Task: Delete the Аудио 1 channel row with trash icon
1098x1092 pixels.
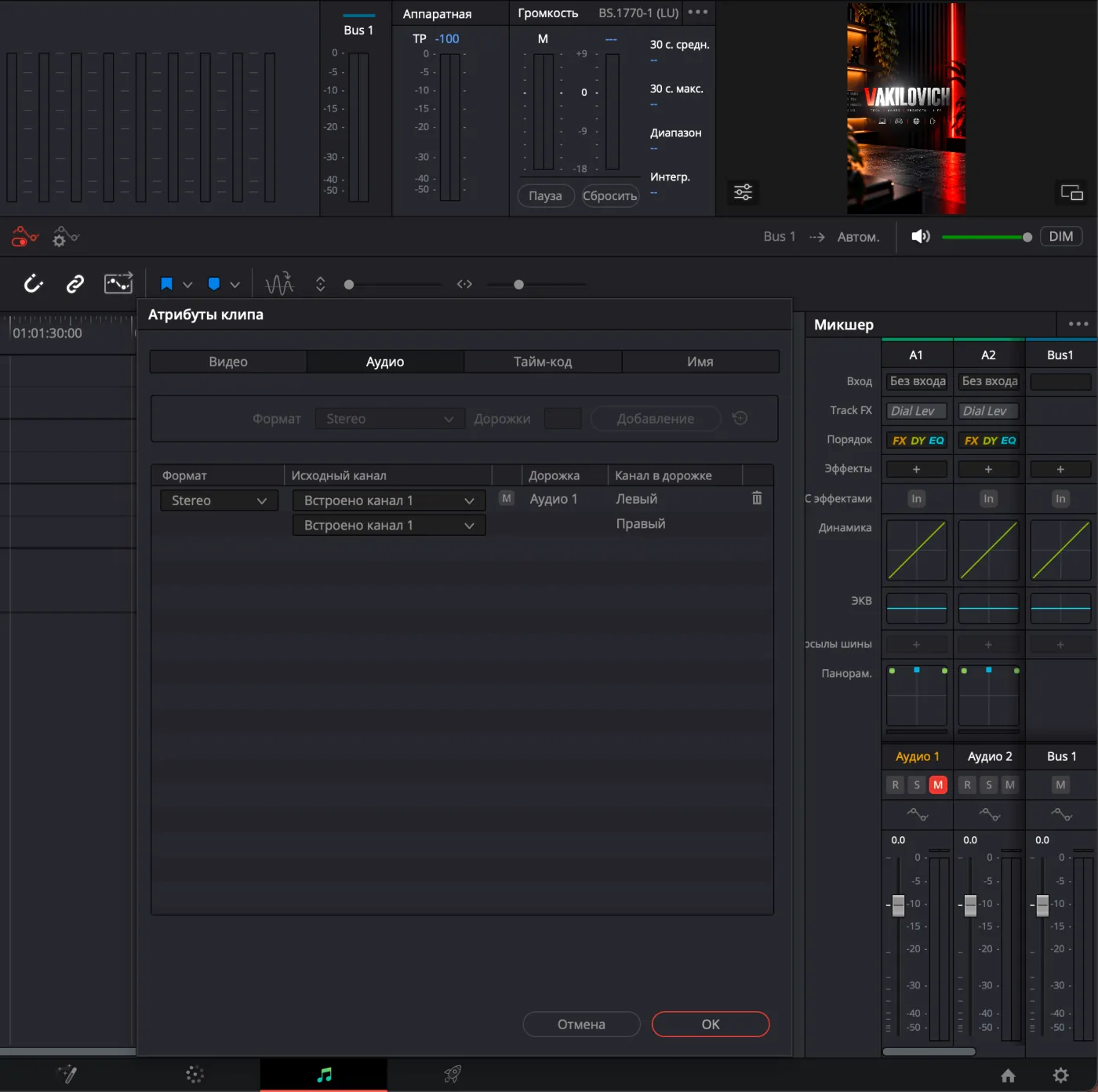Action: pos(757,498)
